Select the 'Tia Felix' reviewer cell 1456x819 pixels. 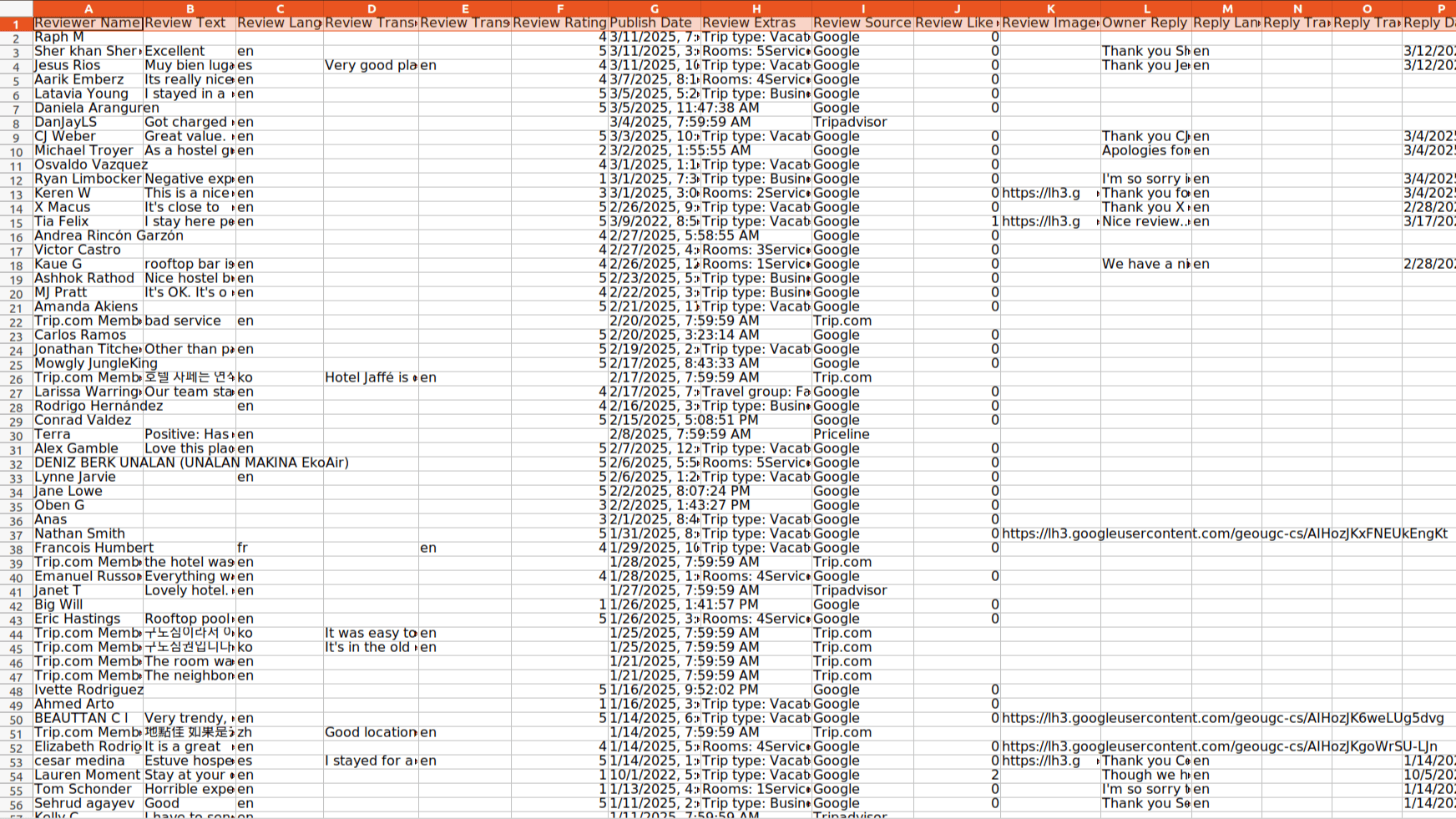[88, 221]
